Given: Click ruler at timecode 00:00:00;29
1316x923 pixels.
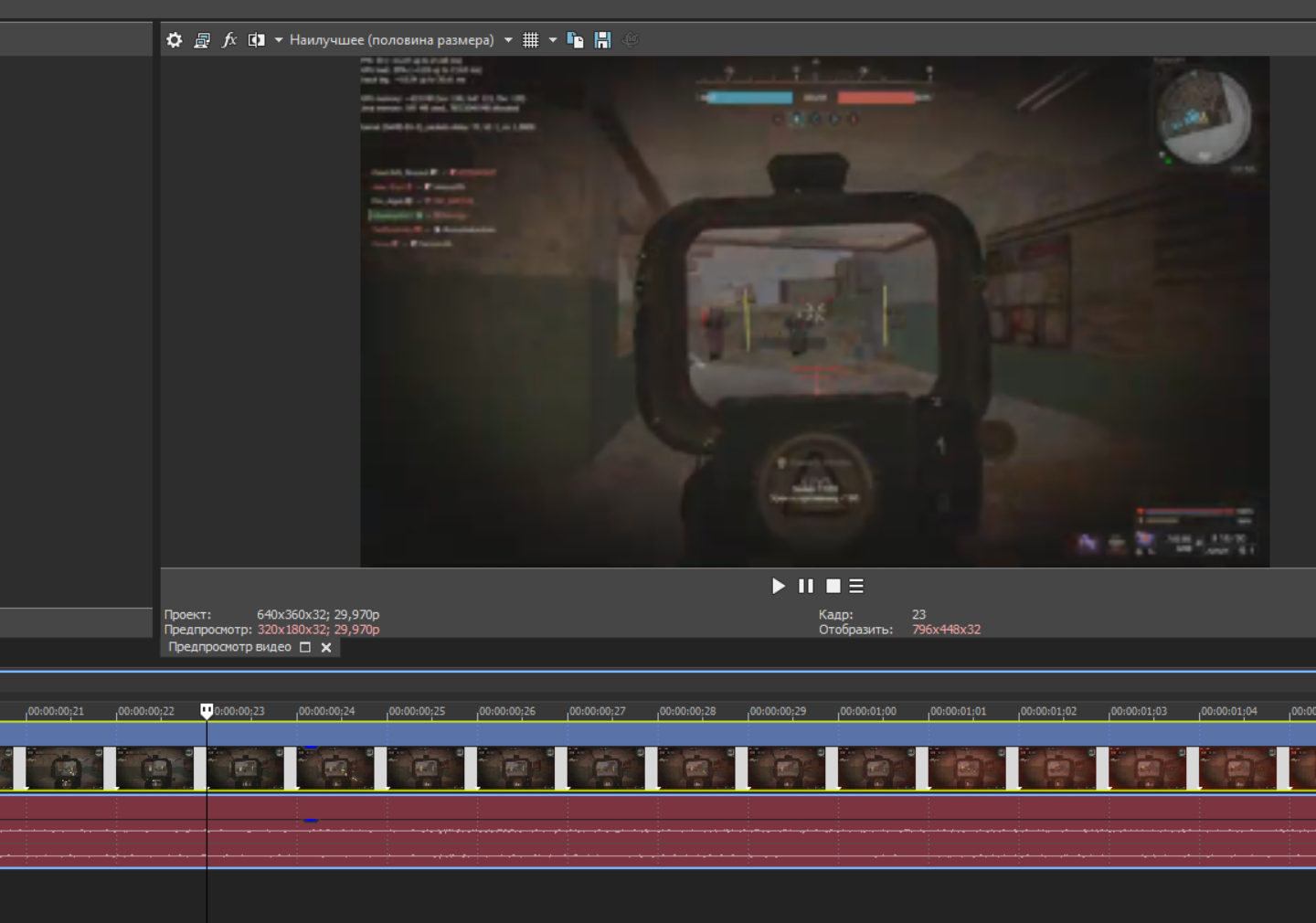Looking at the screenshot, I should click(x=778, y=711).
